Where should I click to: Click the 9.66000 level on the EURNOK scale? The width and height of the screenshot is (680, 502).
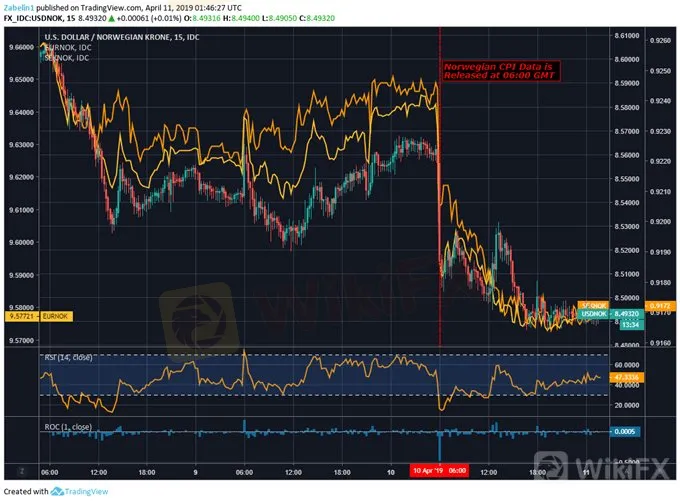pos(22,47)
